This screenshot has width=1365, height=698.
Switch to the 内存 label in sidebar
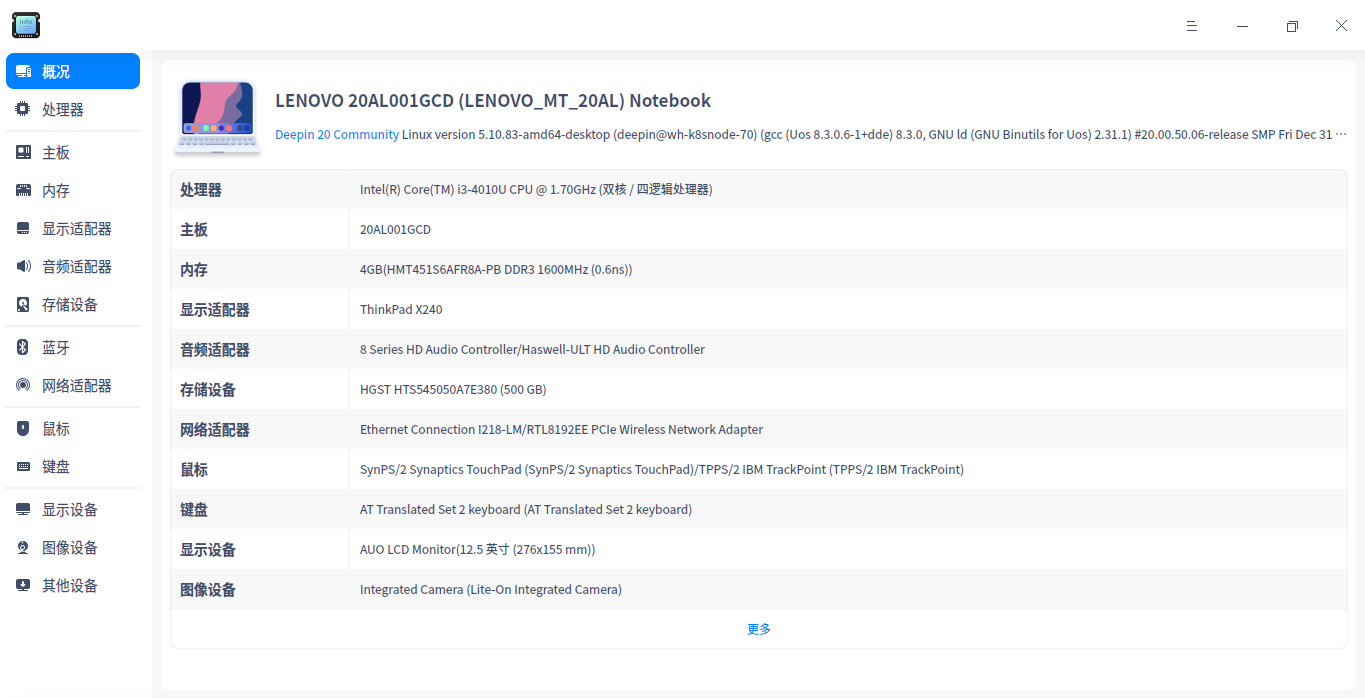point(56,191)
